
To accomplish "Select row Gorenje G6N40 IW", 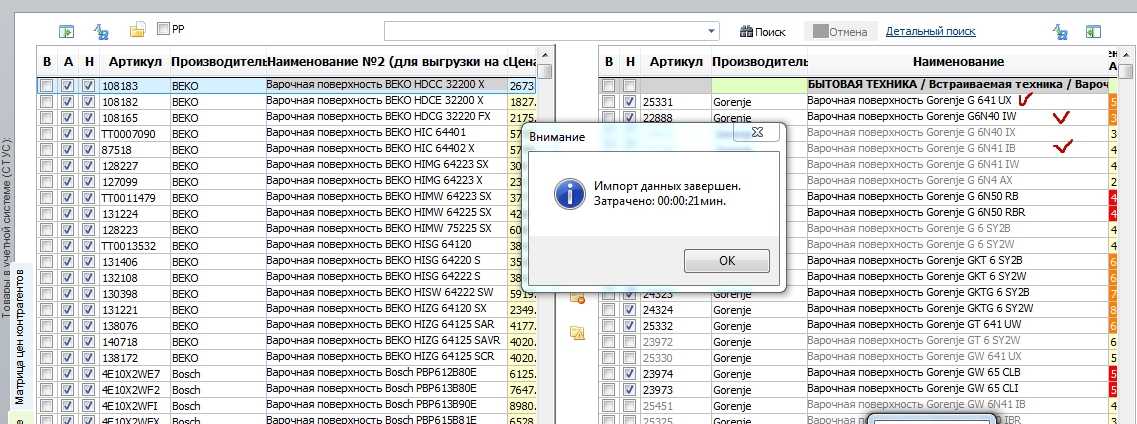I will pyautogui.click(x=859, y=117).
